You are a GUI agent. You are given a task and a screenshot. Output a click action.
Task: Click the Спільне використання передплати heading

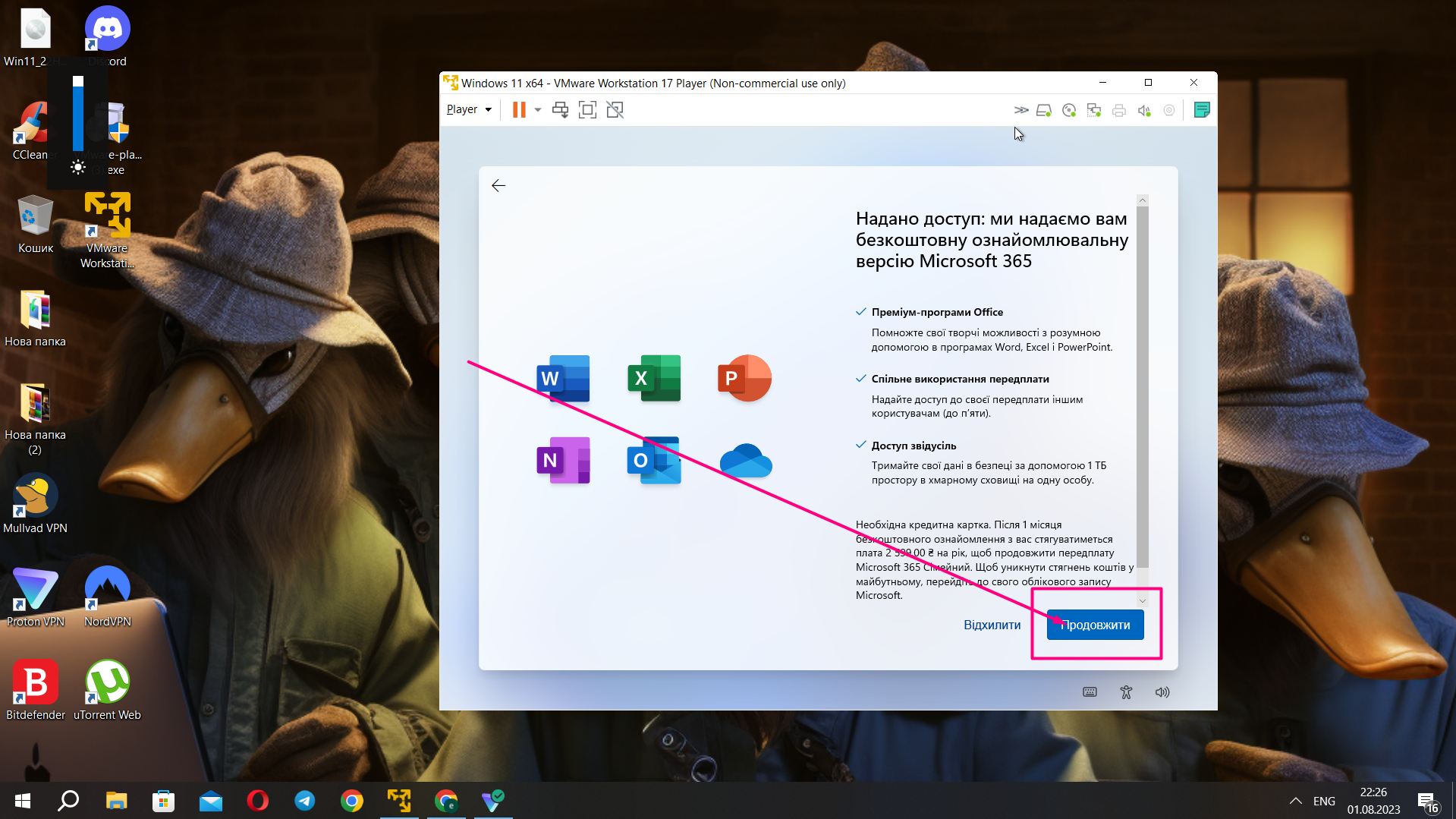(960, 379)
